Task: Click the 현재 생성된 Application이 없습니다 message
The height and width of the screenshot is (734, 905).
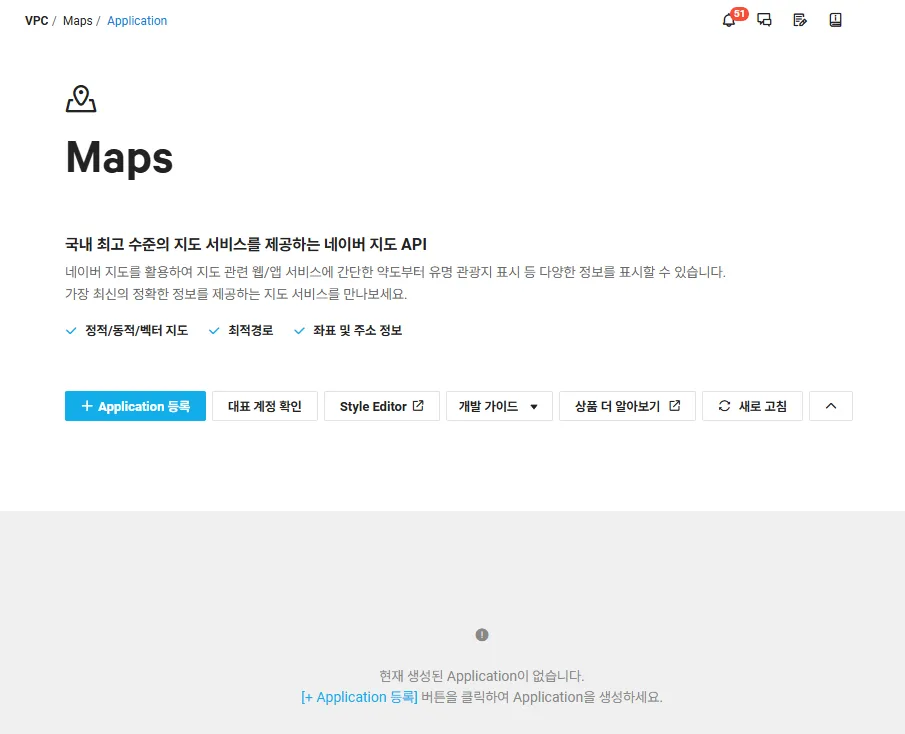Action: (481, 676)
